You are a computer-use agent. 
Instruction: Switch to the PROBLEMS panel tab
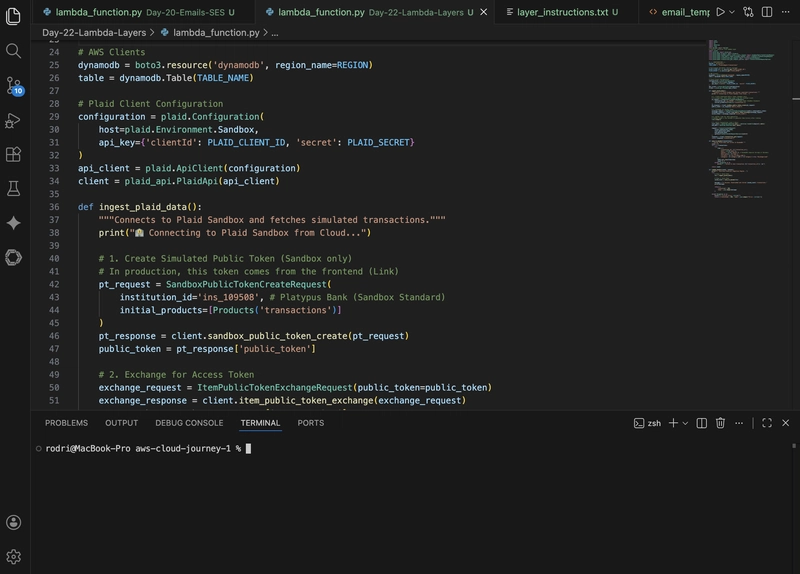[x=66, y=423]
